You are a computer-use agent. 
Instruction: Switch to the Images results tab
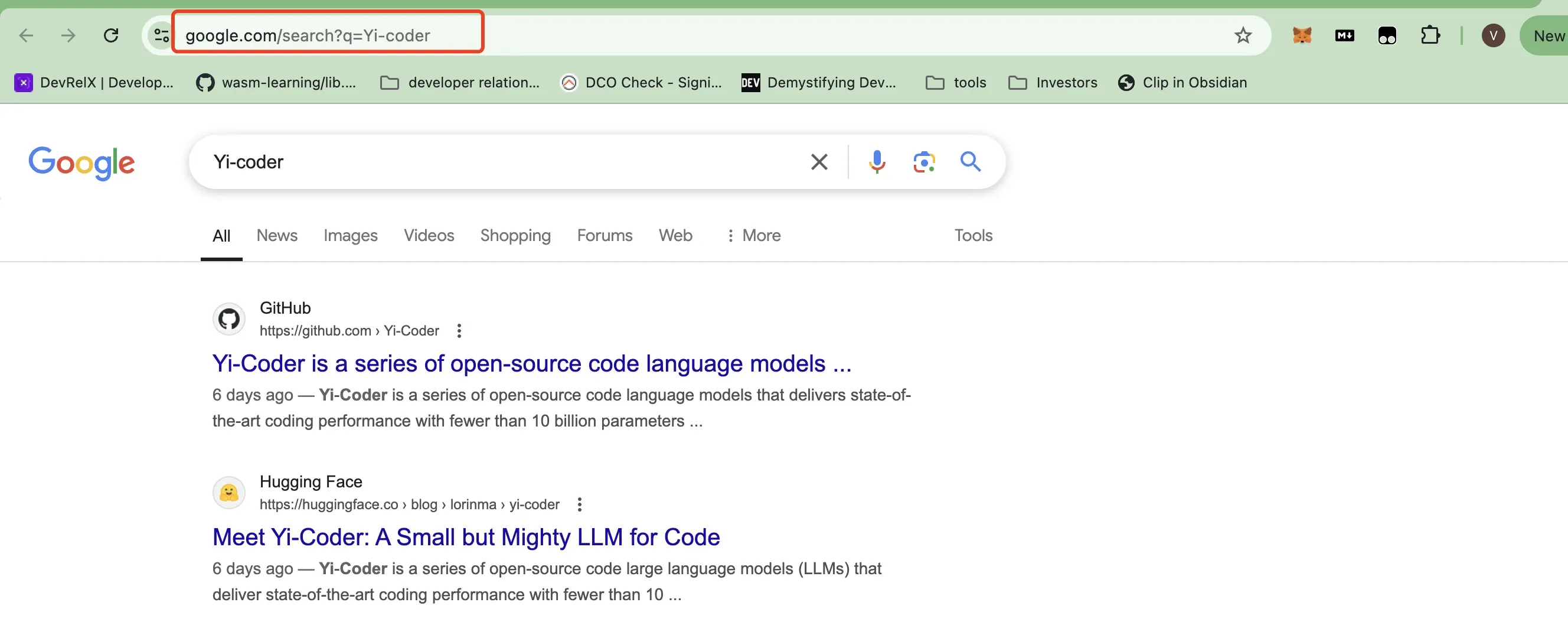[x=350, y=235]
